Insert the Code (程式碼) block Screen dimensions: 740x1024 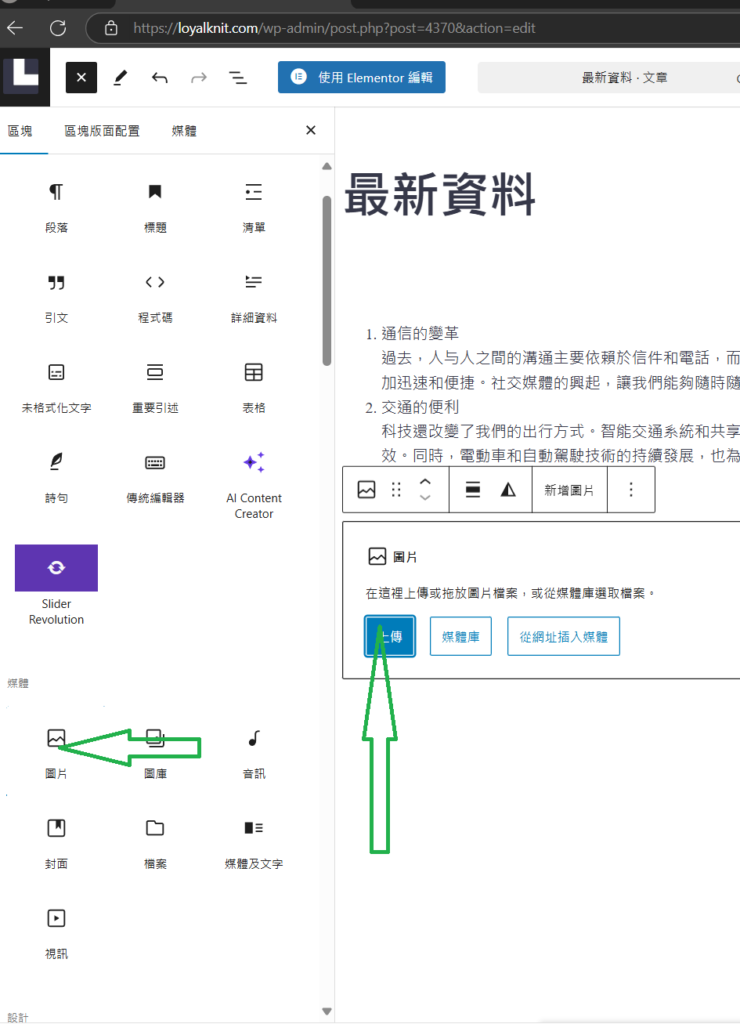pos(155,297)
